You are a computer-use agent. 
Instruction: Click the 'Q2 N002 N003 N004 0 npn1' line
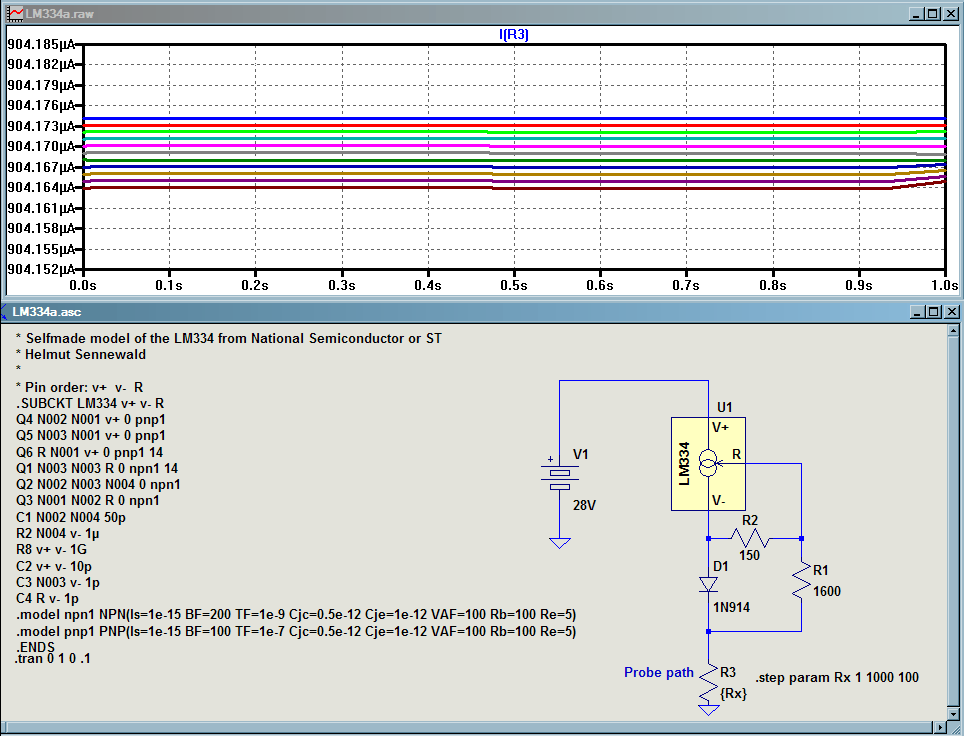click(98, 485)
